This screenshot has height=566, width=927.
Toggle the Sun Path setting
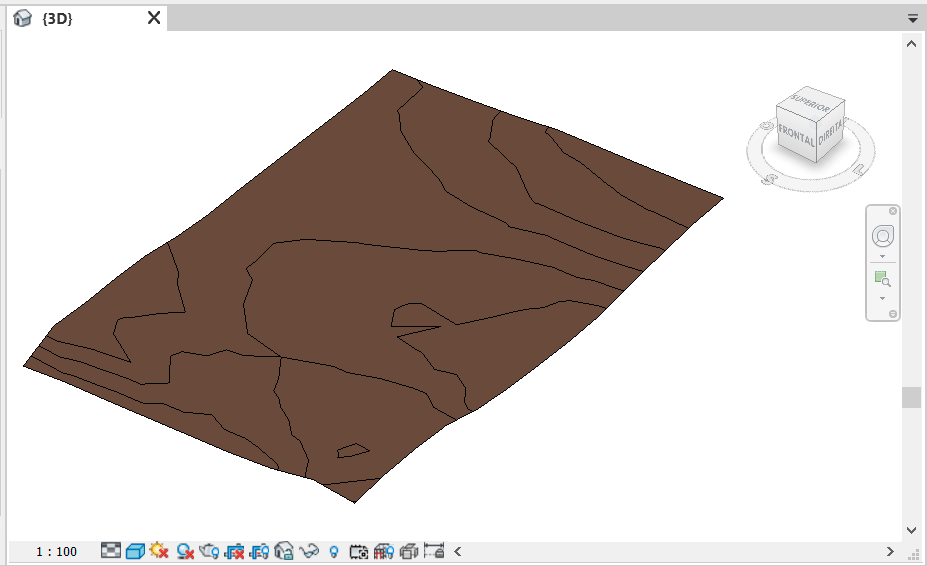click(159, 551)
